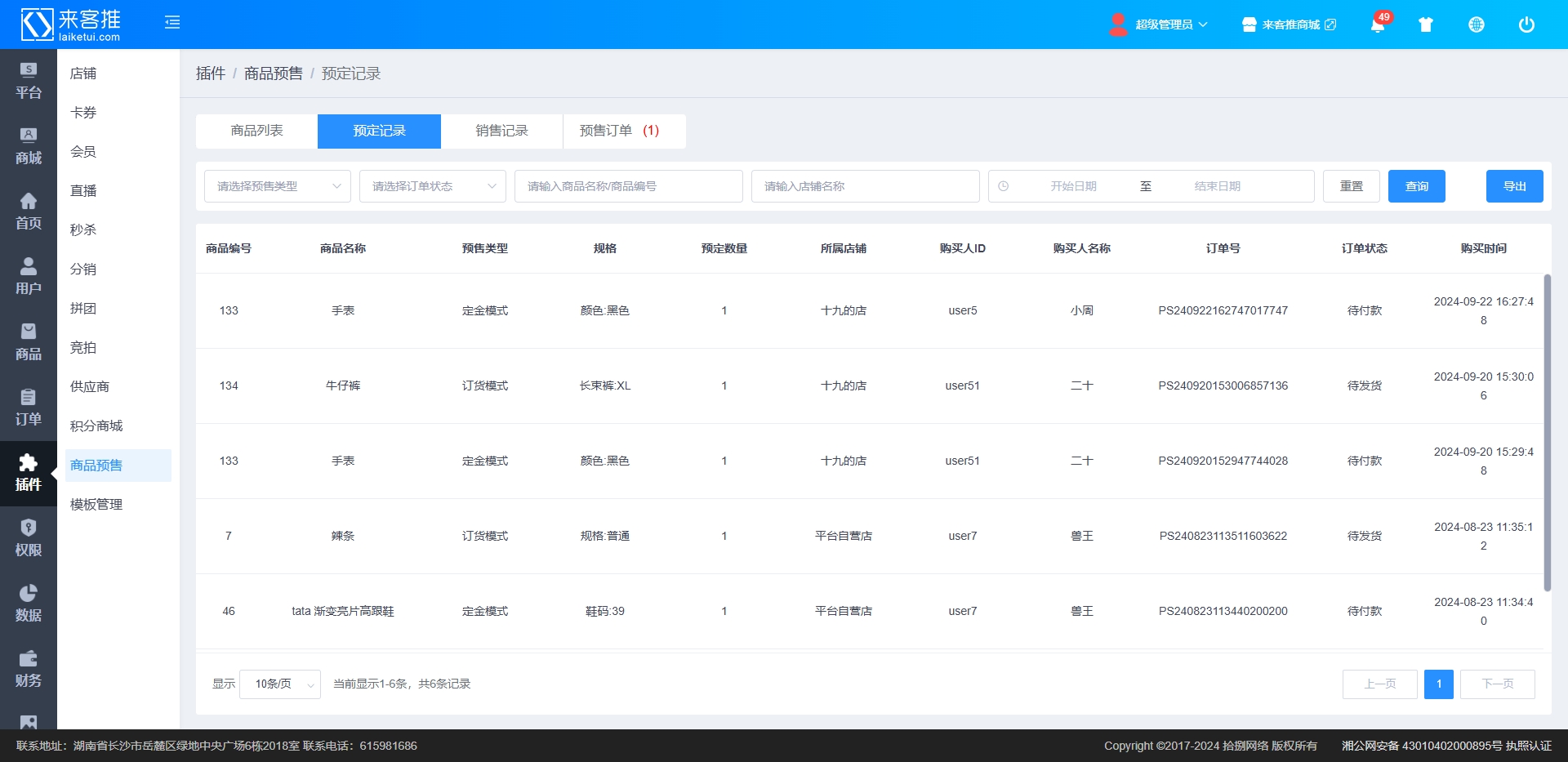This screenshot has height=762, width=1568.
Task: Expand the 请选择预售类型 dropdown
Action: pyautogui.click(x=278, y=186)
